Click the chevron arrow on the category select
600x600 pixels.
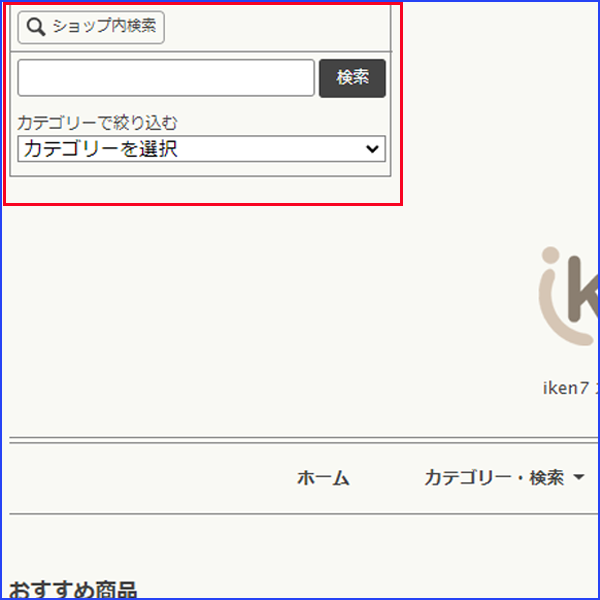373,149
